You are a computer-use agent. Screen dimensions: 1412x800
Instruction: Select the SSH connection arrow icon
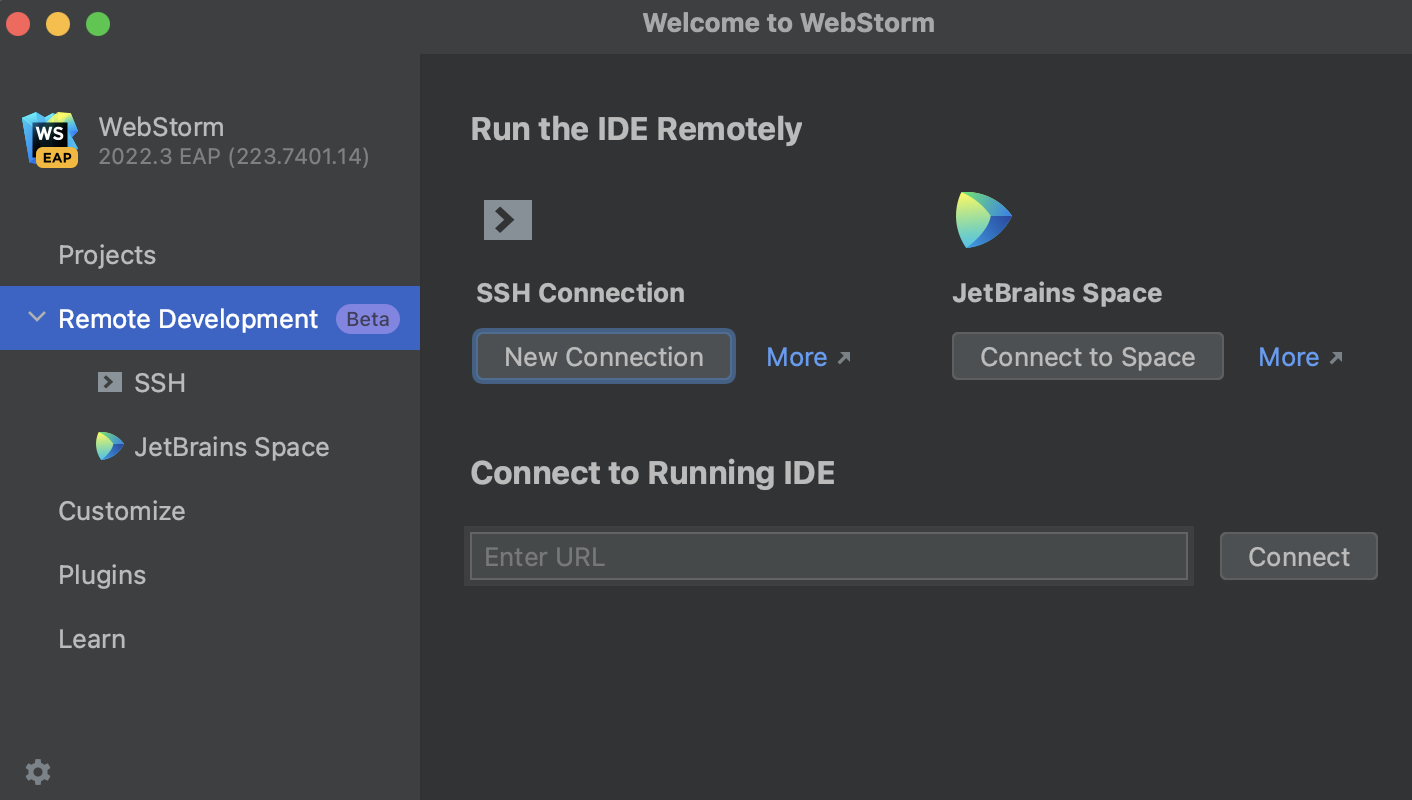507,219
